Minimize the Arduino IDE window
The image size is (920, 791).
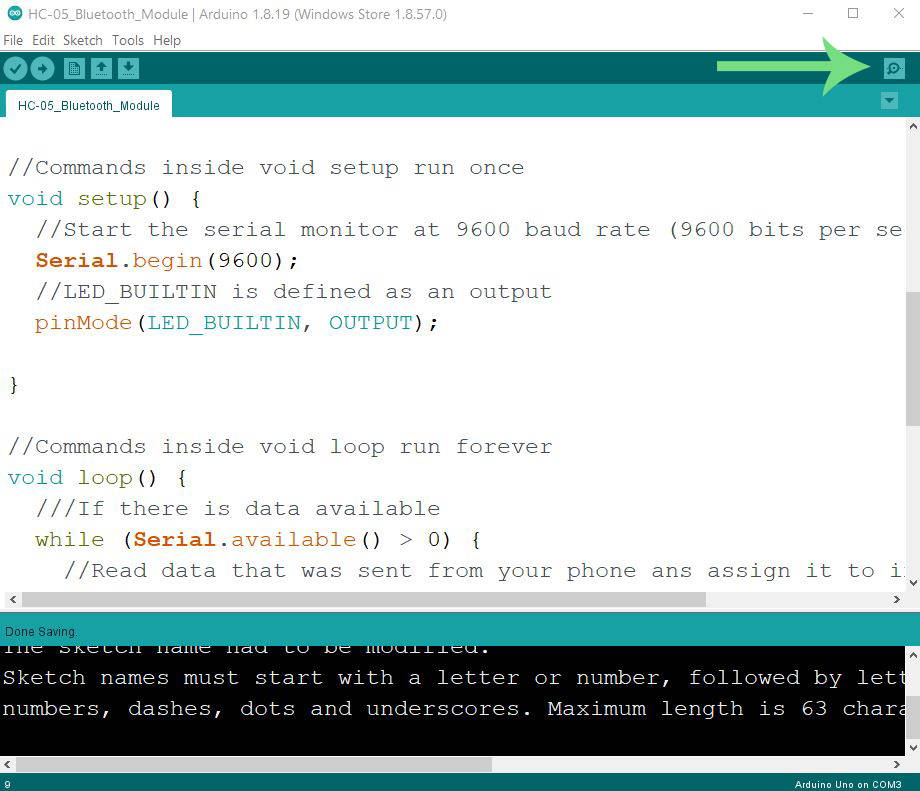808,13
